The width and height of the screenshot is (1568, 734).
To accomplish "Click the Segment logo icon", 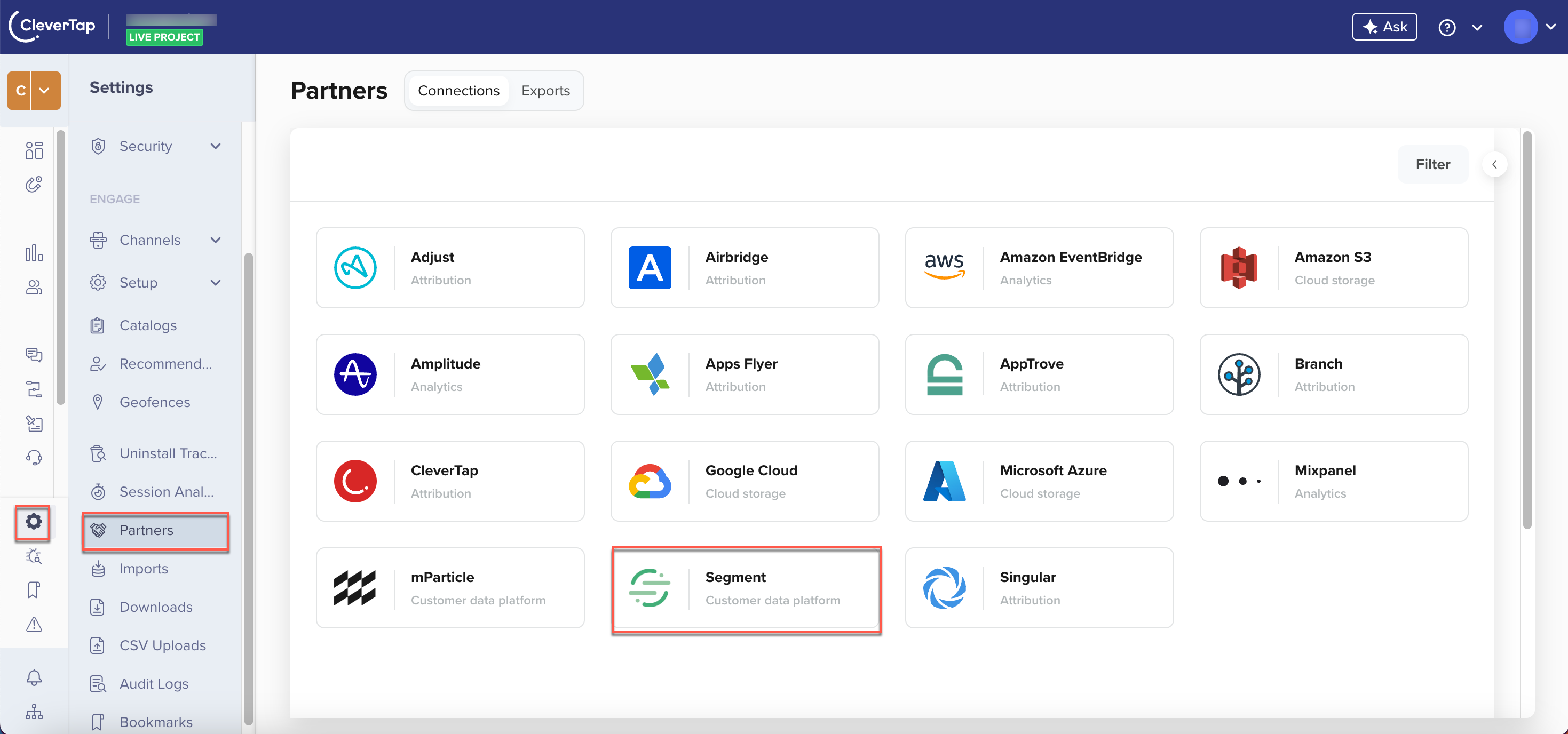I will 650,587.
